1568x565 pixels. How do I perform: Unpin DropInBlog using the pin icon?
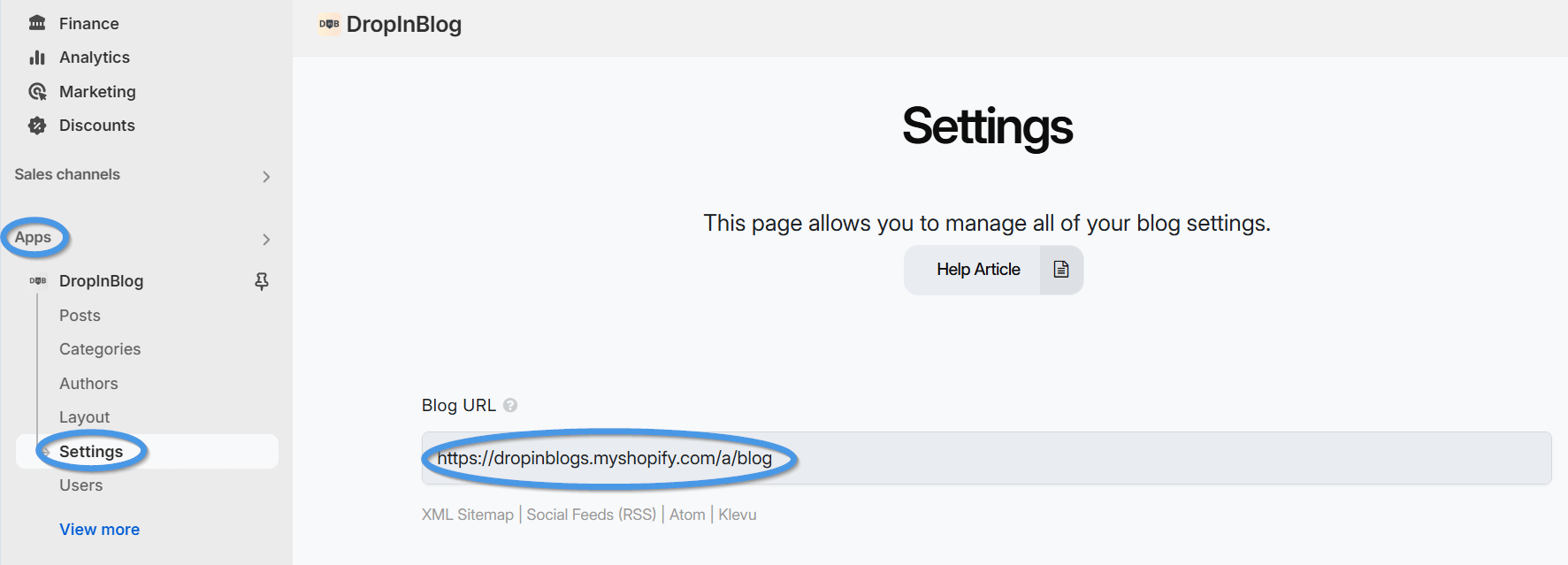(x=262, y=281)
